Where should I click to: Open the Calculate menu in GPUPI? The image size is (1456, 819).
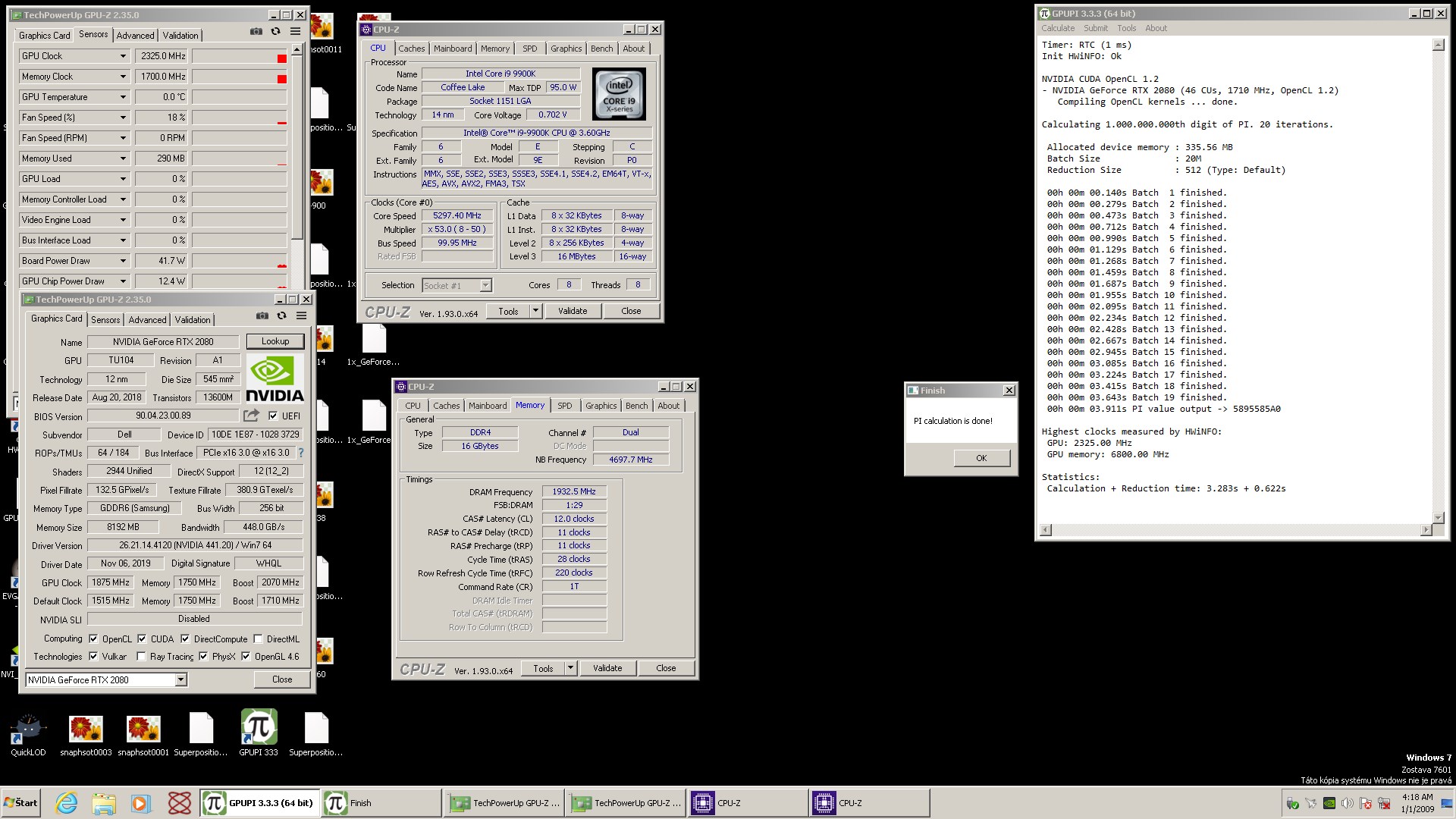pos(1057,28)
